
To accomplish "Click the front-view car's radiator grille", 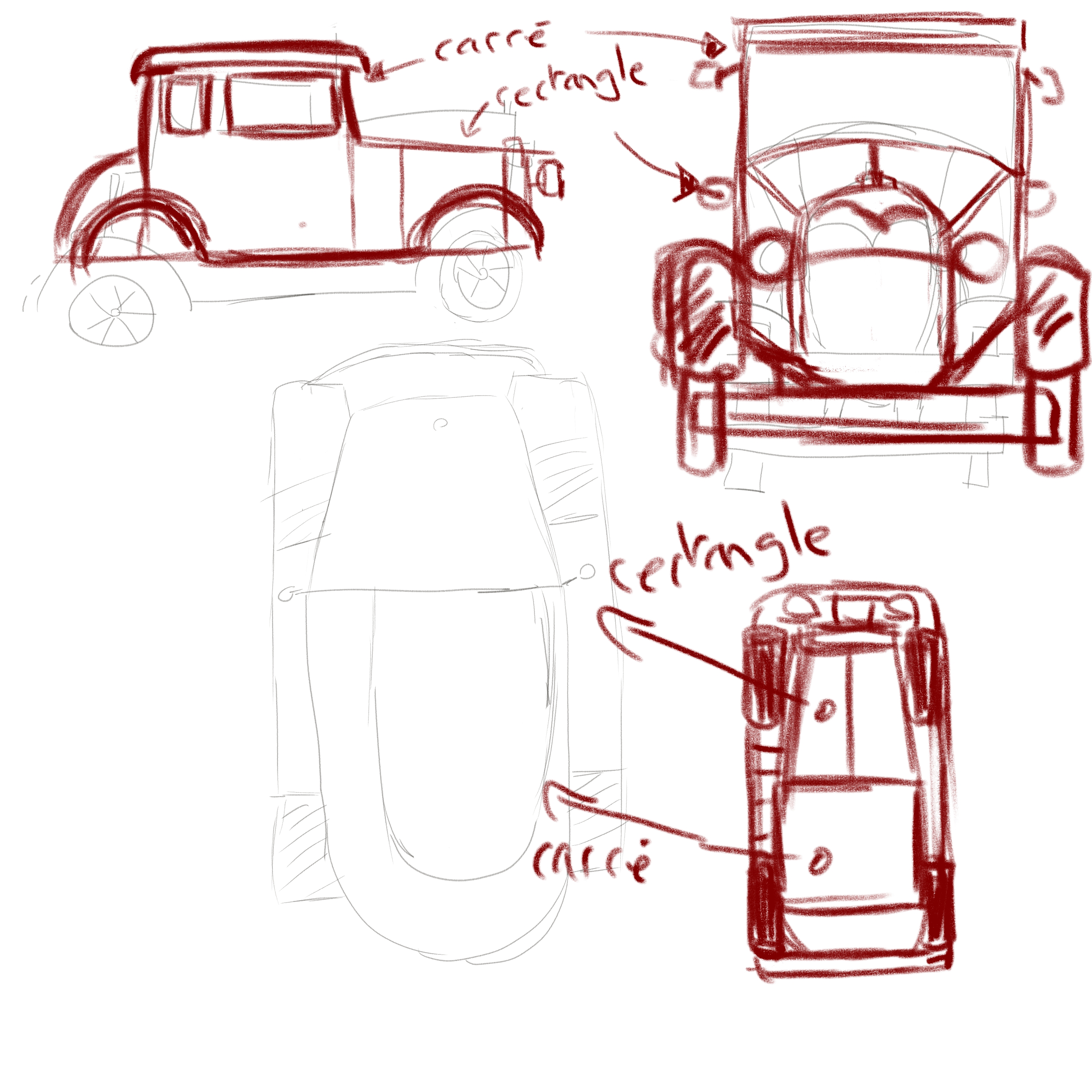I will coord(873,294).
